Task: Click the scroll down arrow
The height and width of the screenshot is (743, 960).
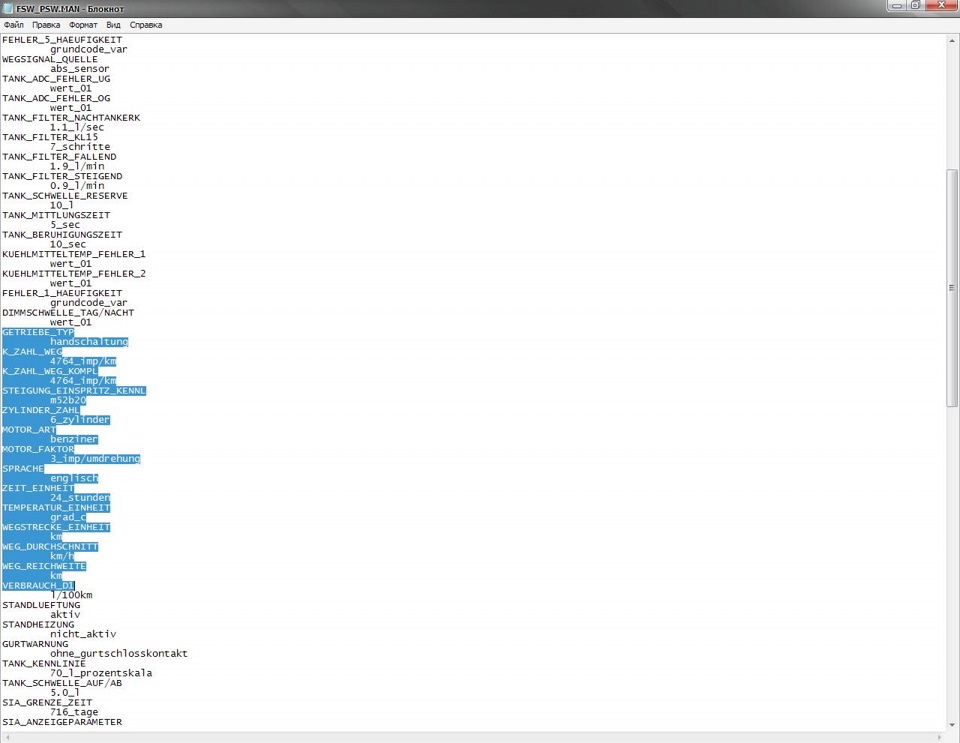Action: tap(951, 725)
